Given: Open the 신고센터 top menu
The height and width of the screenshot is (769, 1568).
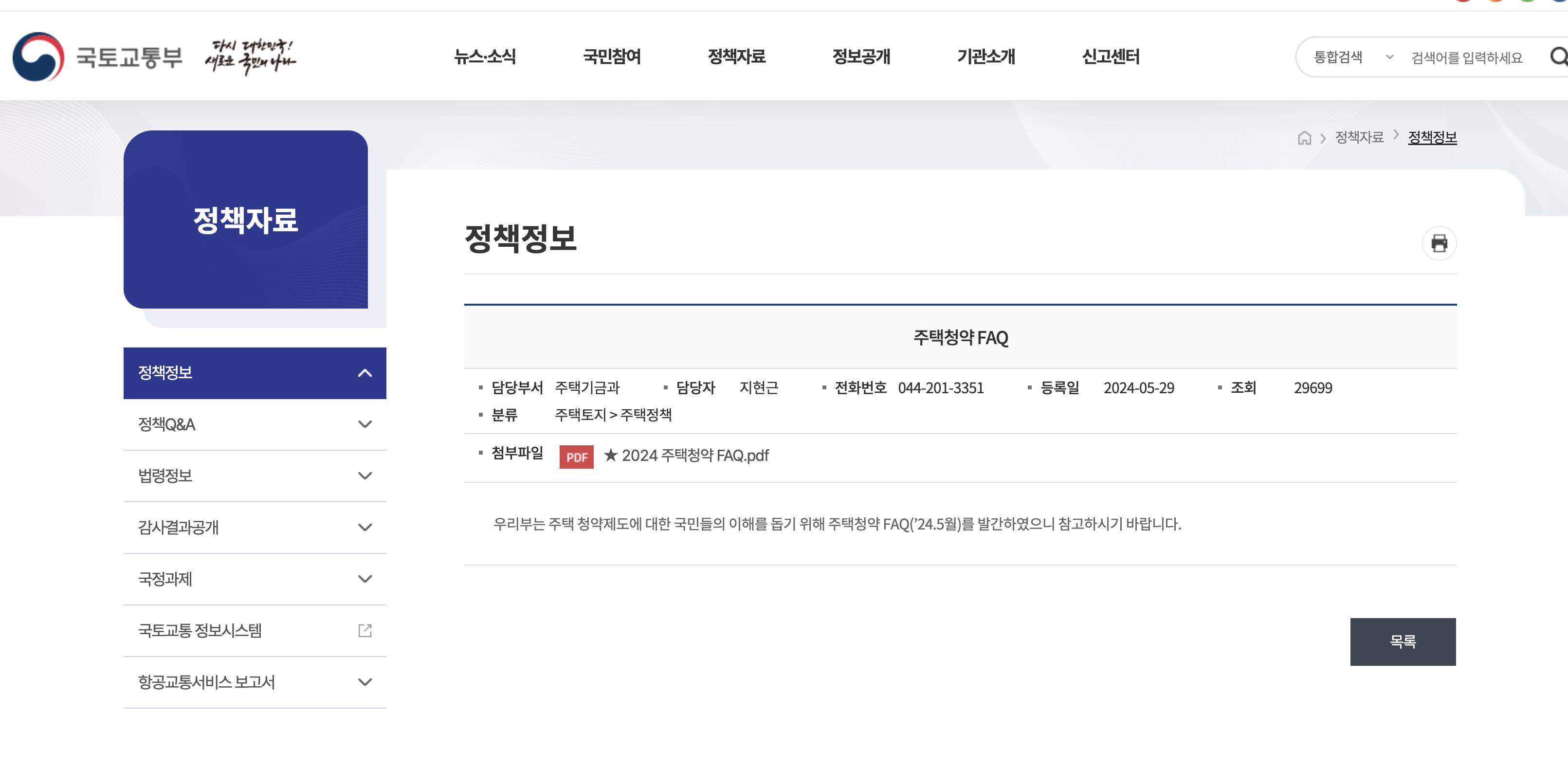Looking at the screenshot, I should pos(1110,56).
